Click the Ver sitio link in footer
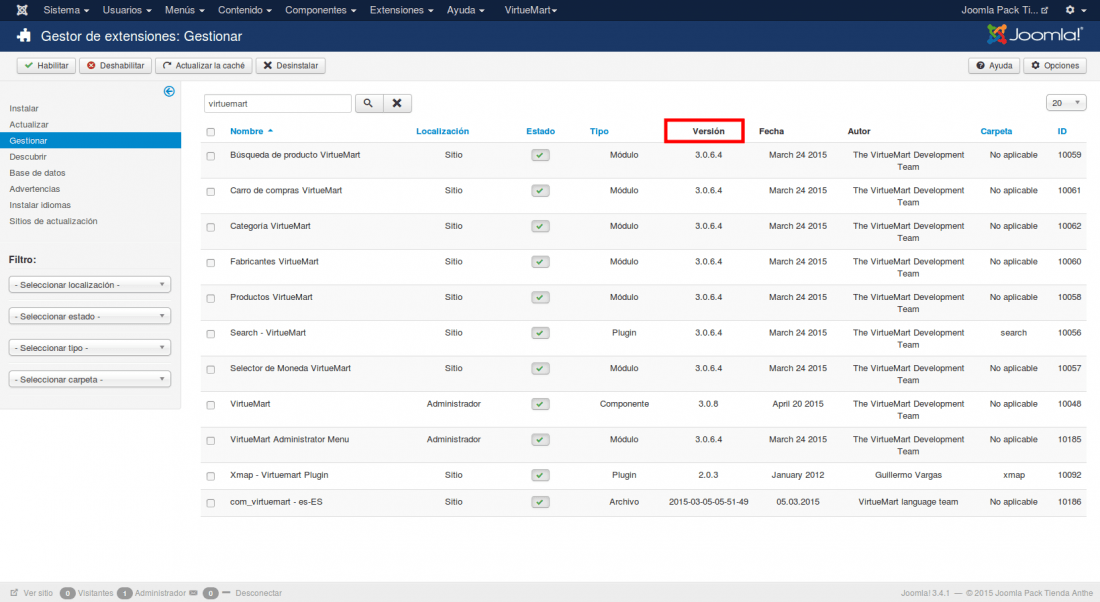 coord(32,593)
